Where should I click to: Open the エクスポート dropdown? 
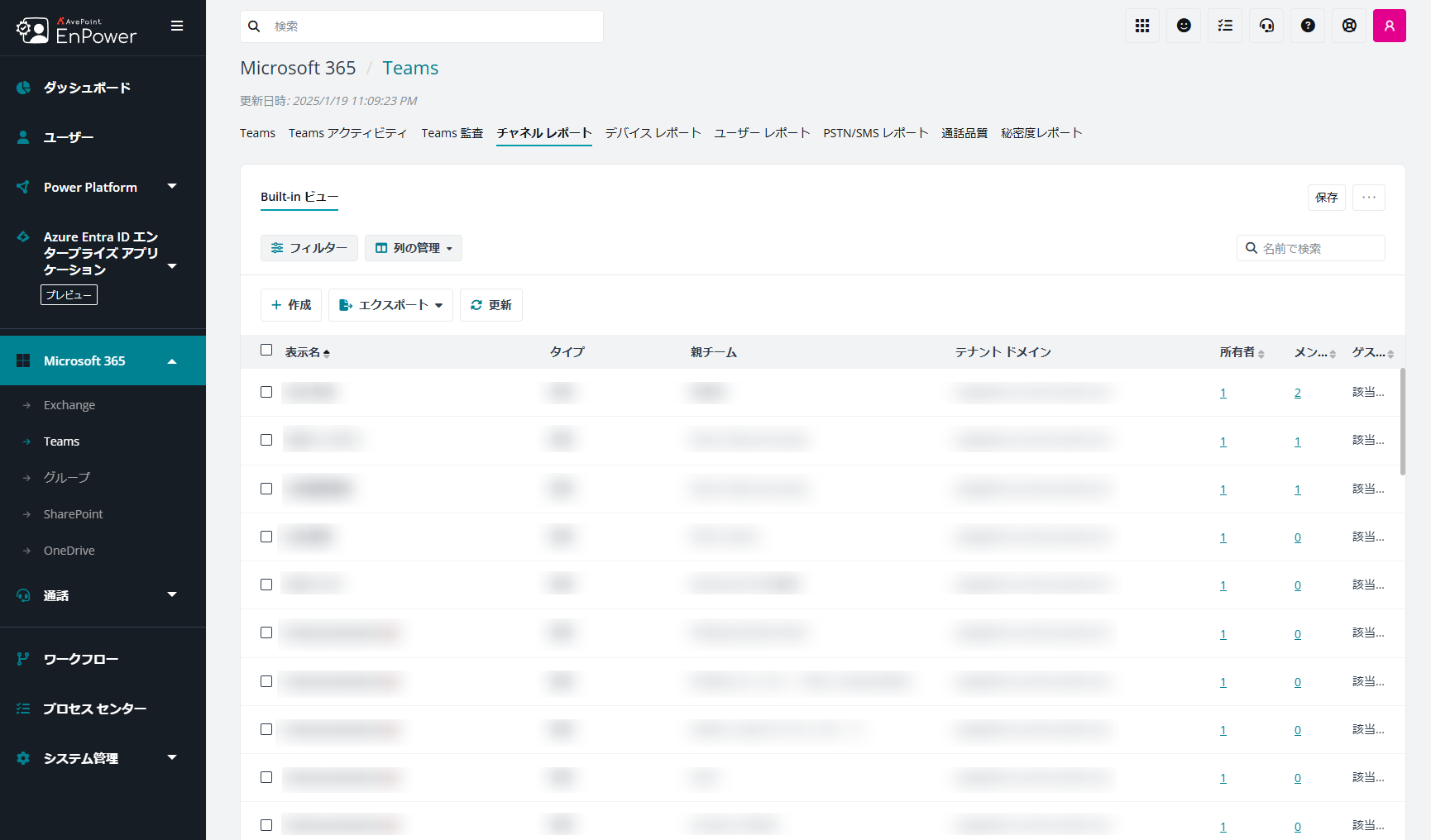click(390, 305)
